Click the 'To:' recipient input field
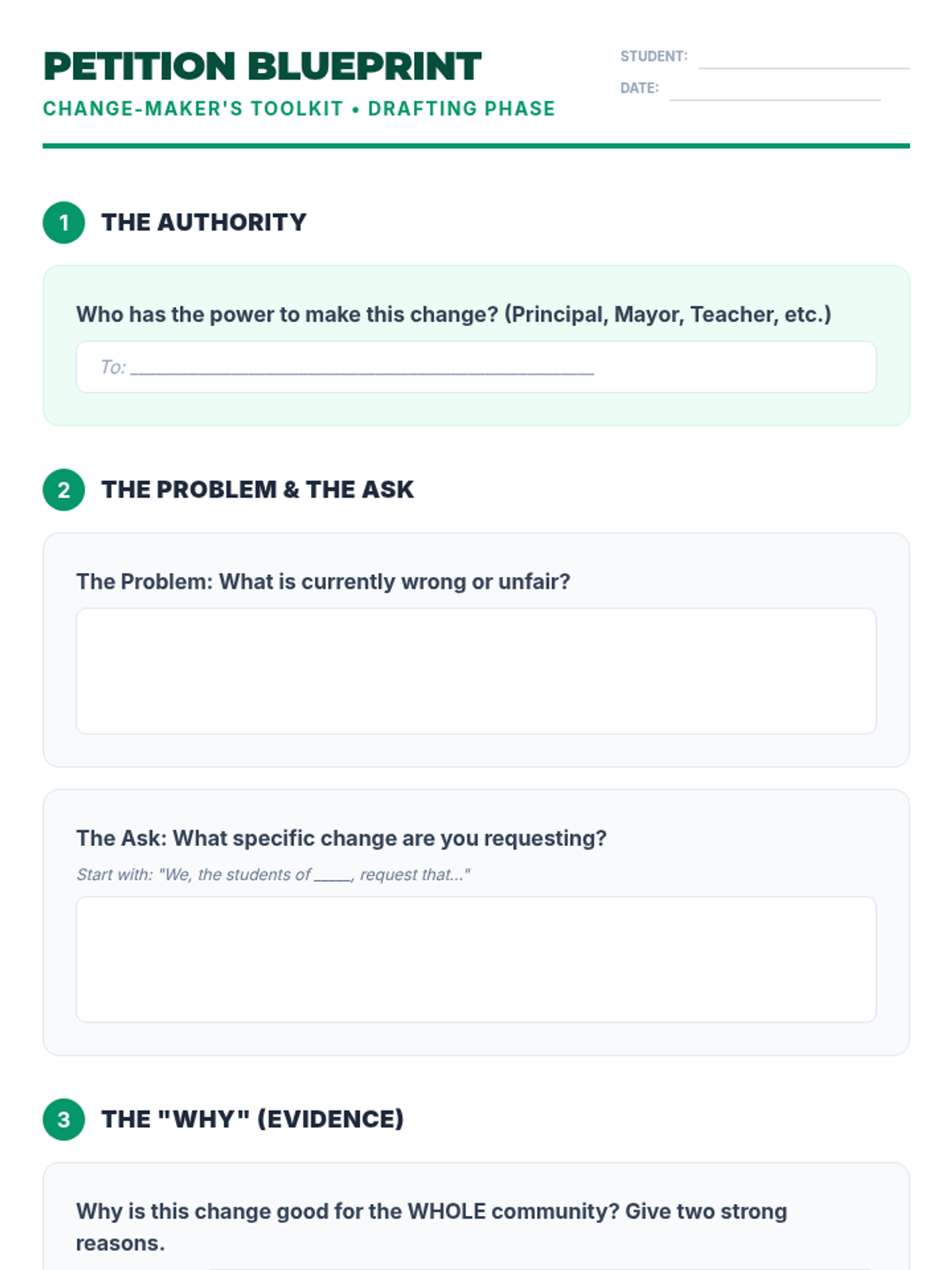The width and height of the screenshot is (952, 1270). pos(476,367)
